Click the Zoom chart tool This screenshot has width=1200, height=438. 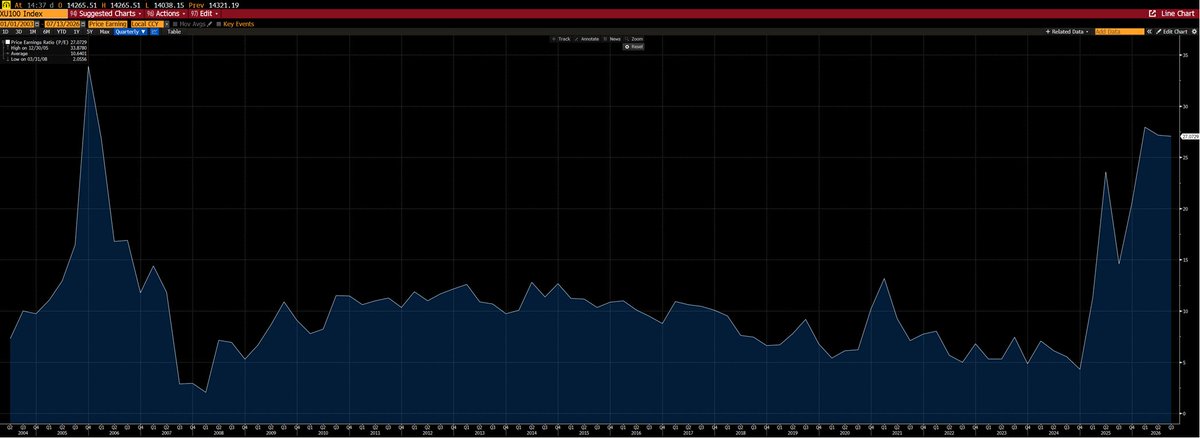(634, 39)
